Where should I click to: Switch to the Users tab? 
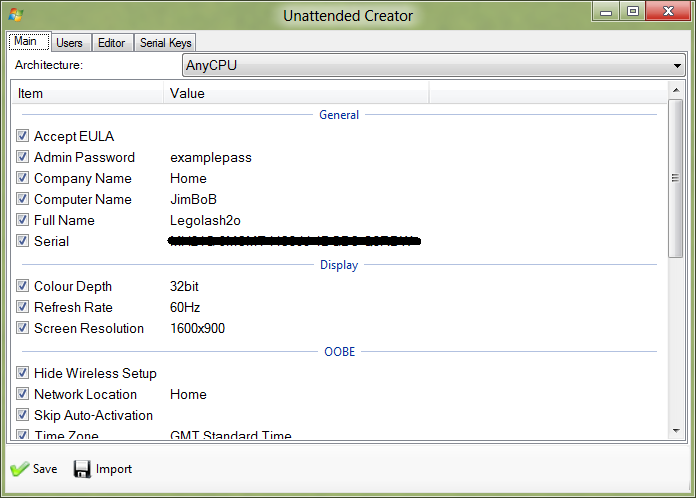pyautogui.click(x=69, y=42)
